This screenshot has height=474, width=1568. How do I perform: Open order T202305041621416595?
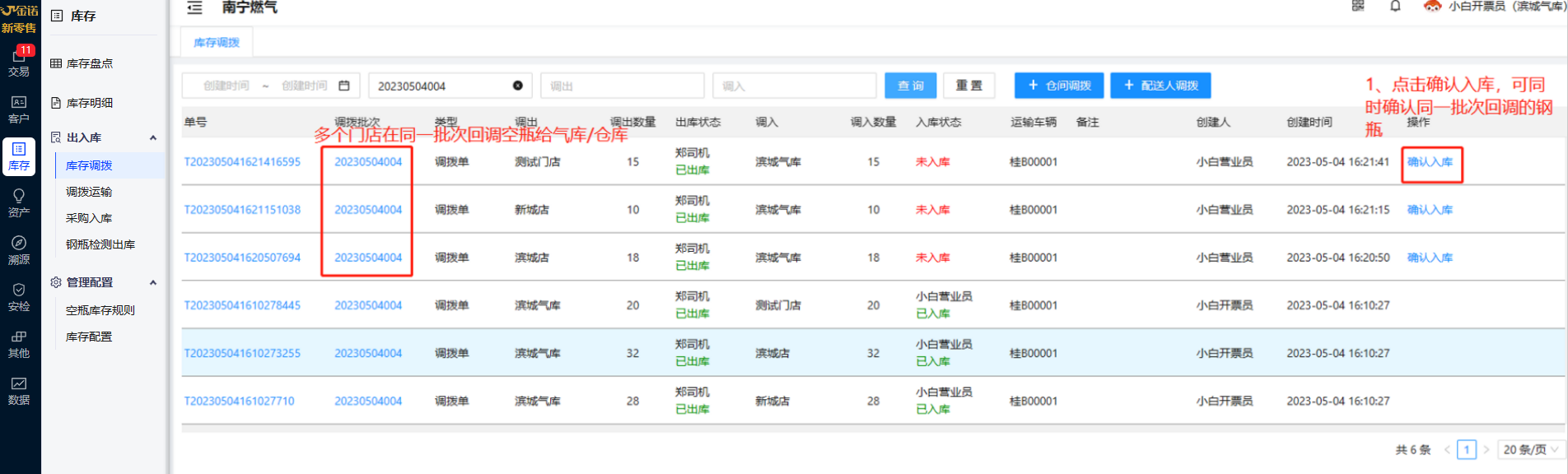242,162
